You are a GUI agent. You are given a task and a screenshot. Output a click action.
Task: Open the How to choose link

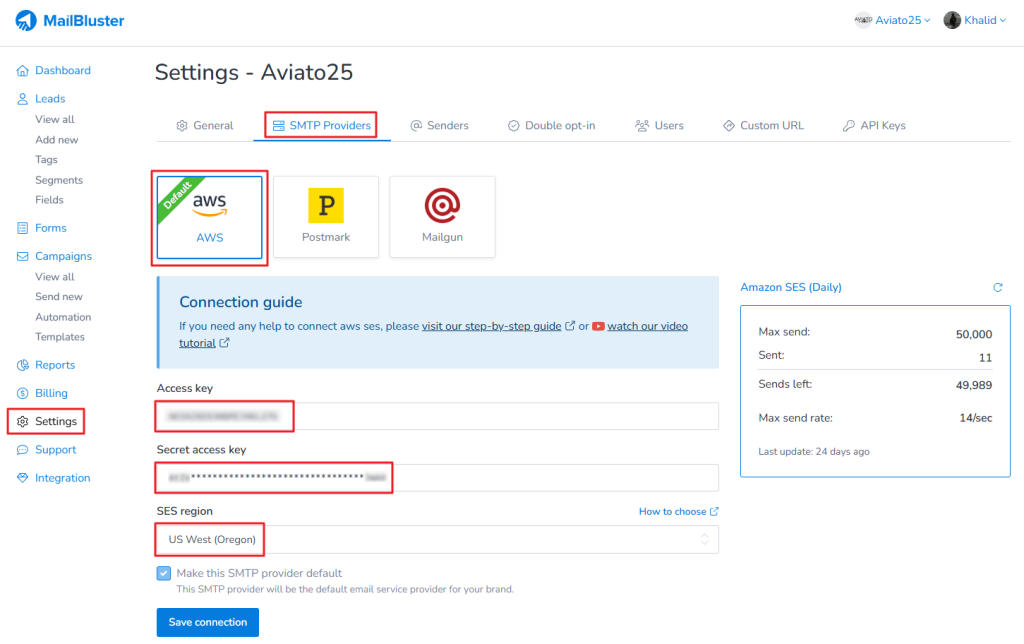coord(679,511)
